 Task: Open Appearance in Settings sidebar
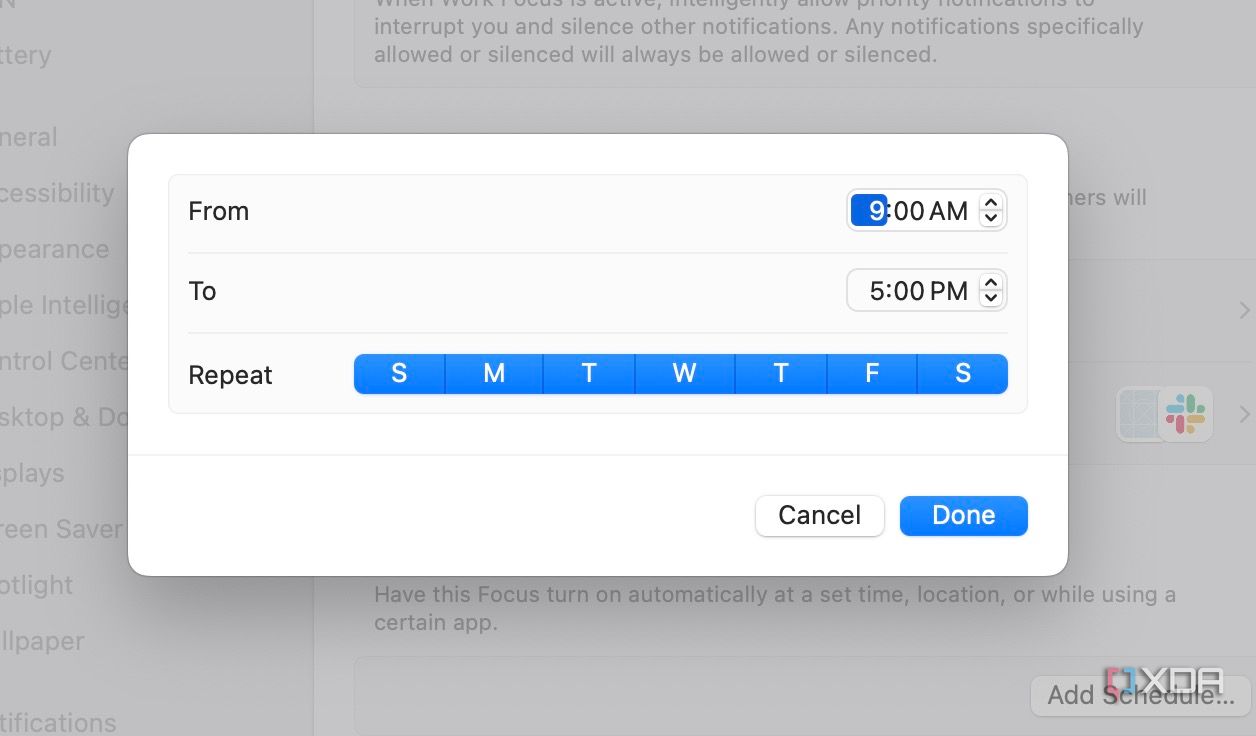pos(54,249)
